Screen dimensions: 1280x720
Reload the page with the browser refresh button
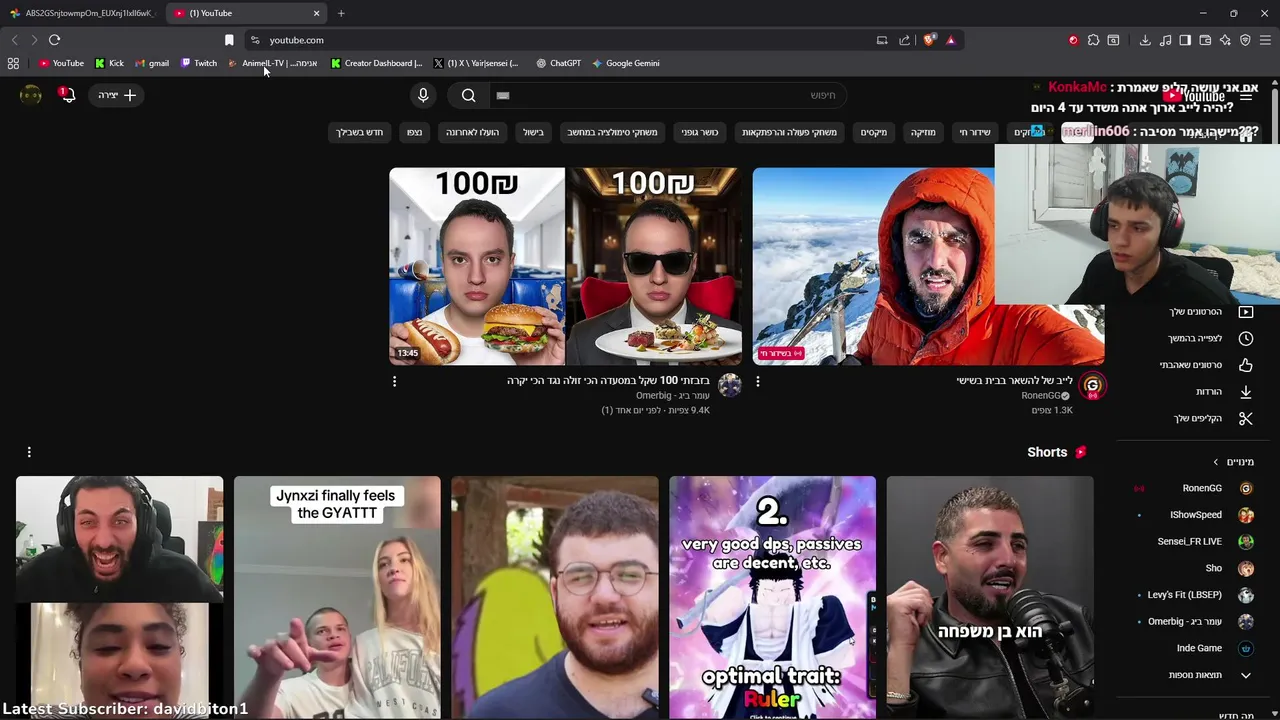click(54, 40)
